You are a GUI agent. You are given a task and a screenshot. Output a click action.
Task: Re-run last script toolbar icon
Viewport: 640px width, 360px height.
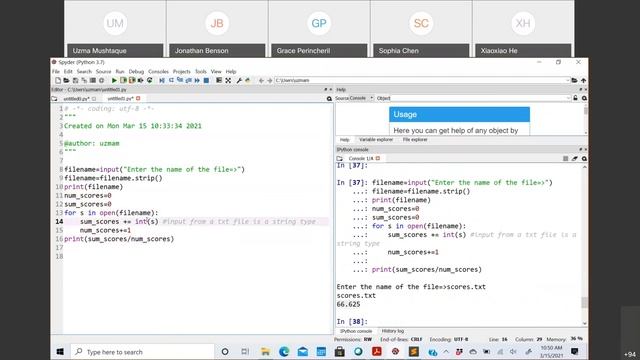coord(150,80)
